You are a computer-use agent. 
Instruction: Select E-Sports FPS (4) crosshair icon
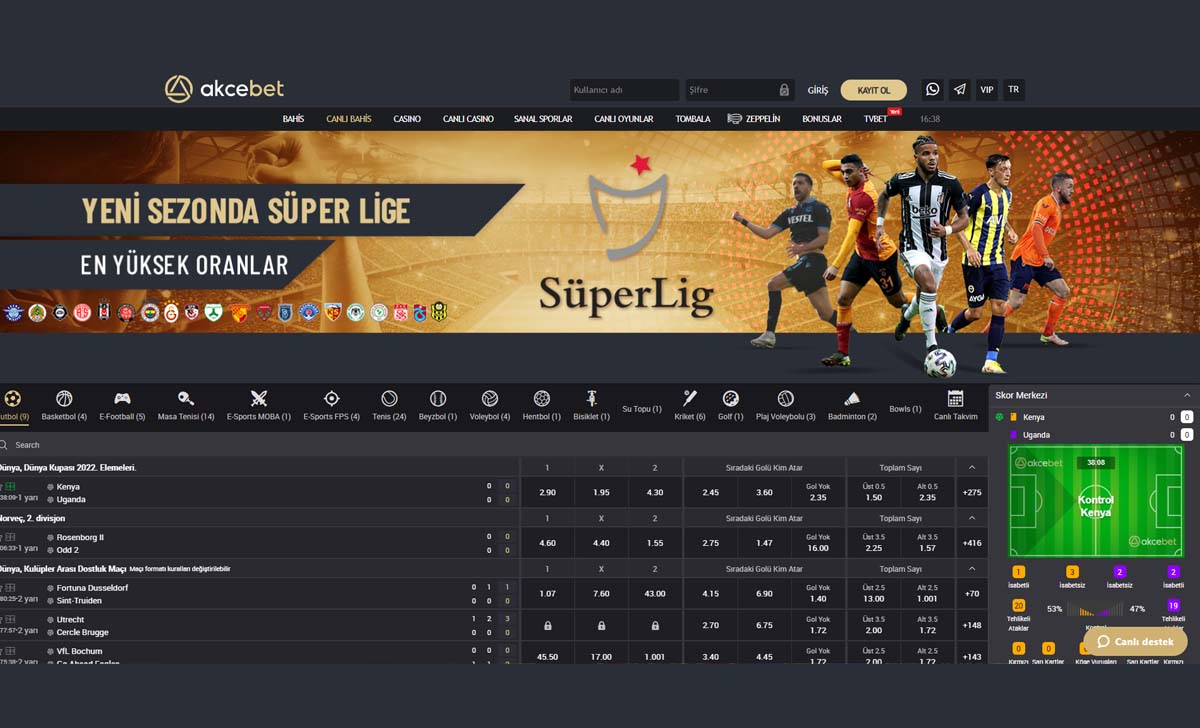pos(332,398)
